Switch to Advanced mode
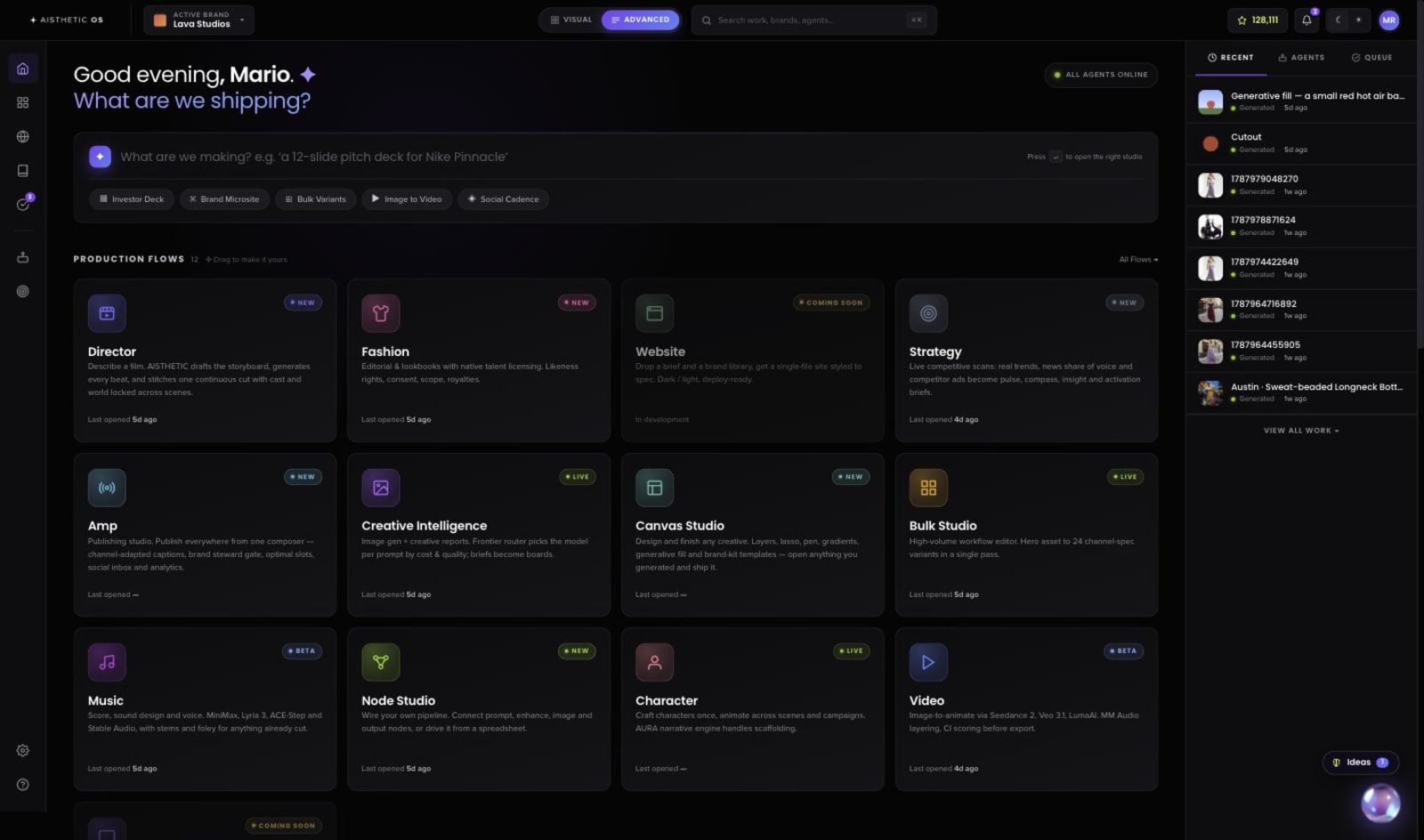The width and height of the screenshot is (1424, 840). pos(640,20)
